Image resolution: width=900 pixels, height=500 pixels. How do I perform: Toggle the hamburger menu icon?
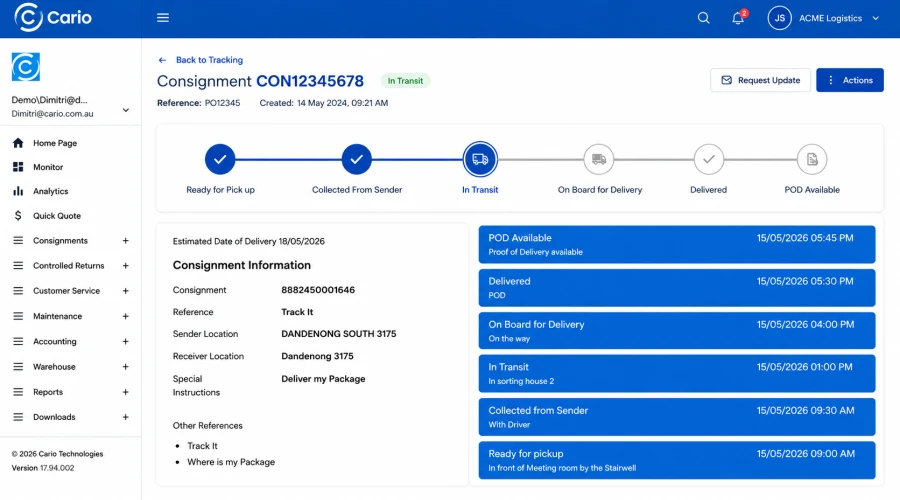(163, 18)
